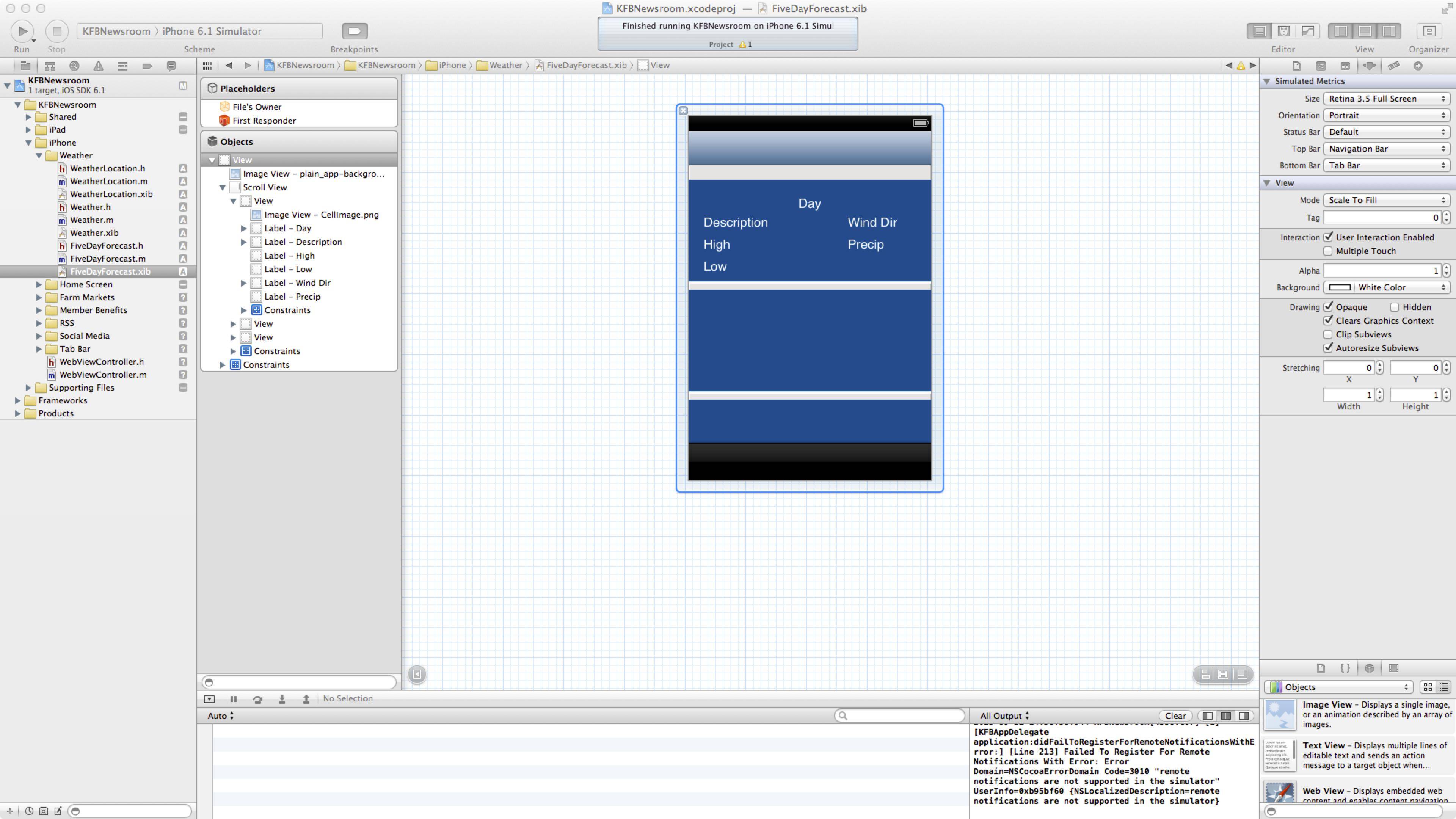1456x819 pixels.
Task: Run the KFBNewsroom scheme
Action: [22, 31]
